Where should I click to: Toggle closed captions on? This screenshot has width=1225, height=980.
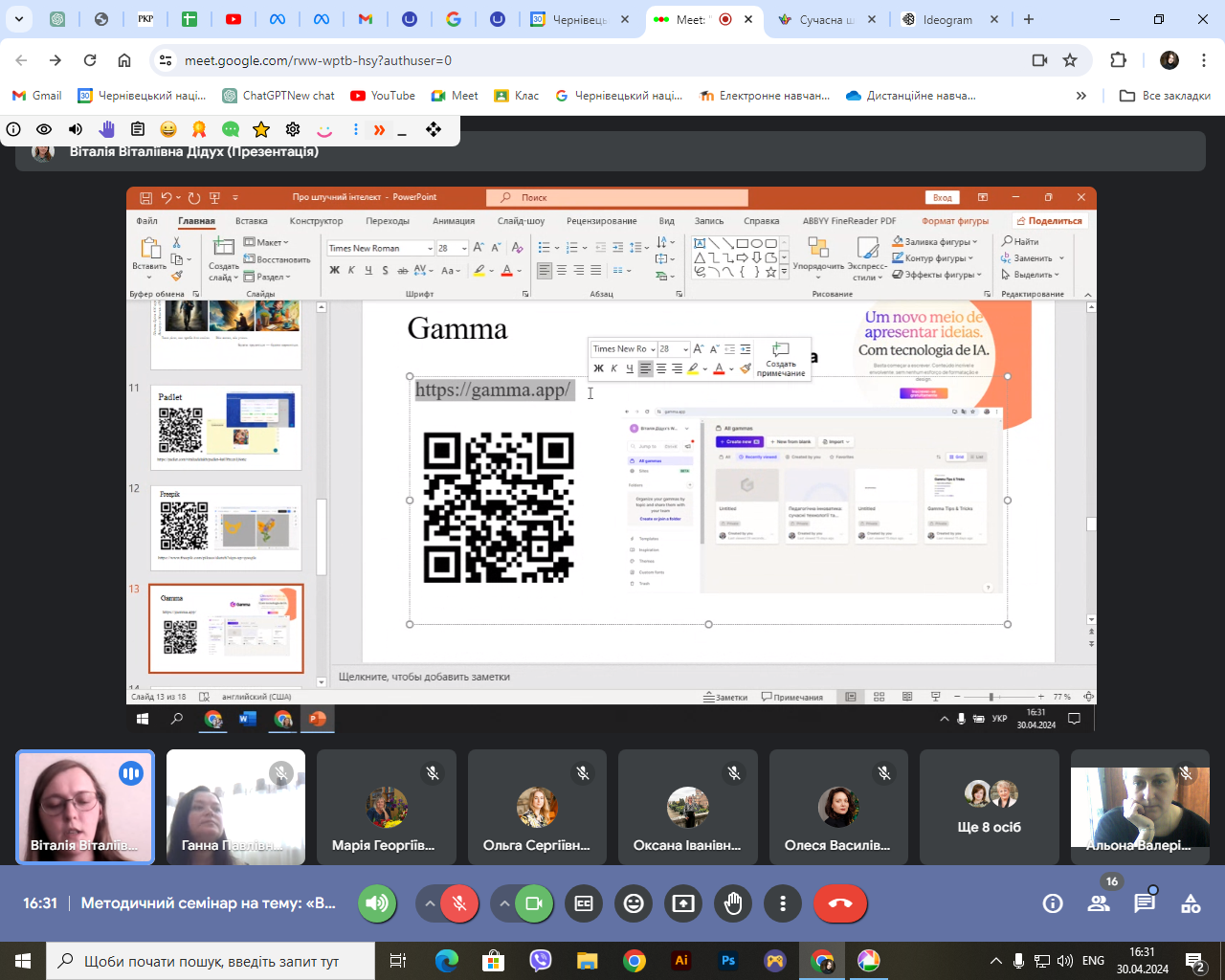(x=584, y=903)
